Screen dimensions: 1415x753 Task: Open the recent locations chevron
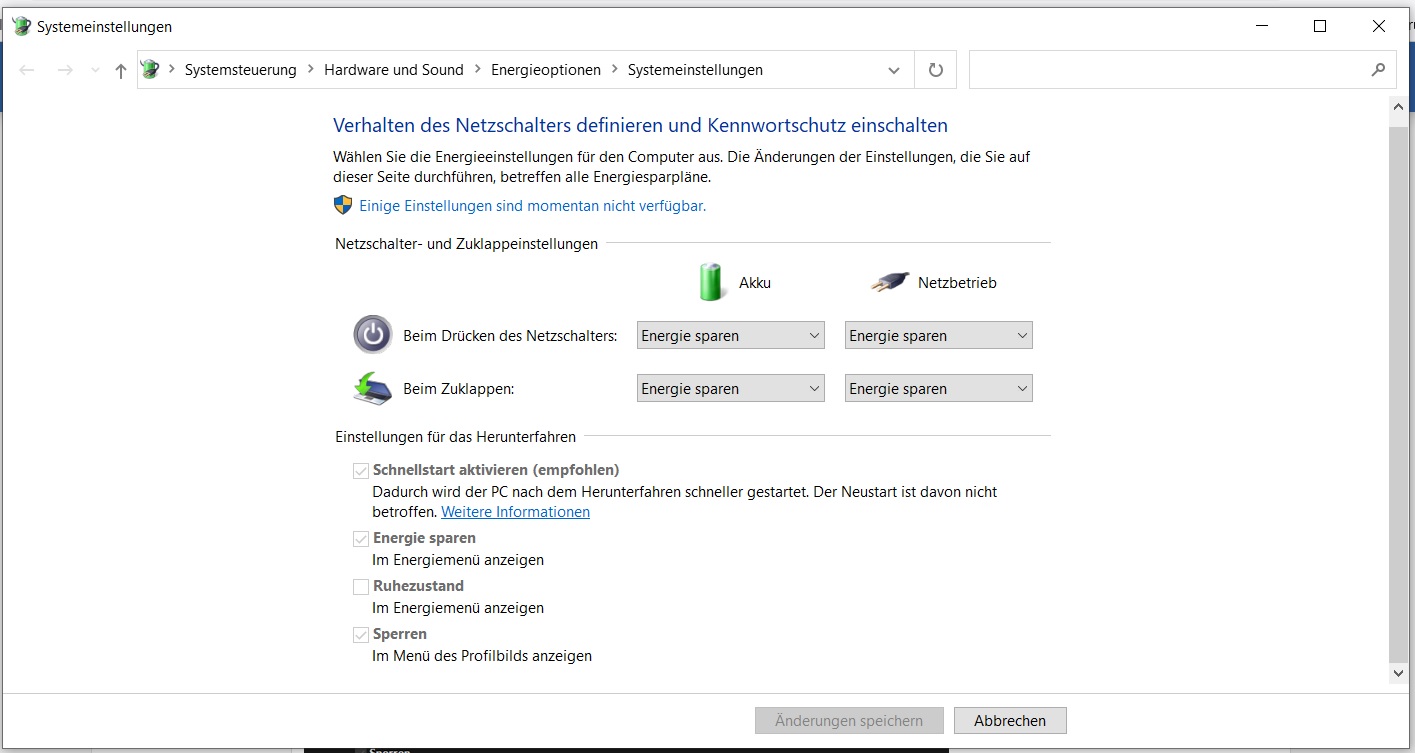coord(95,70)
